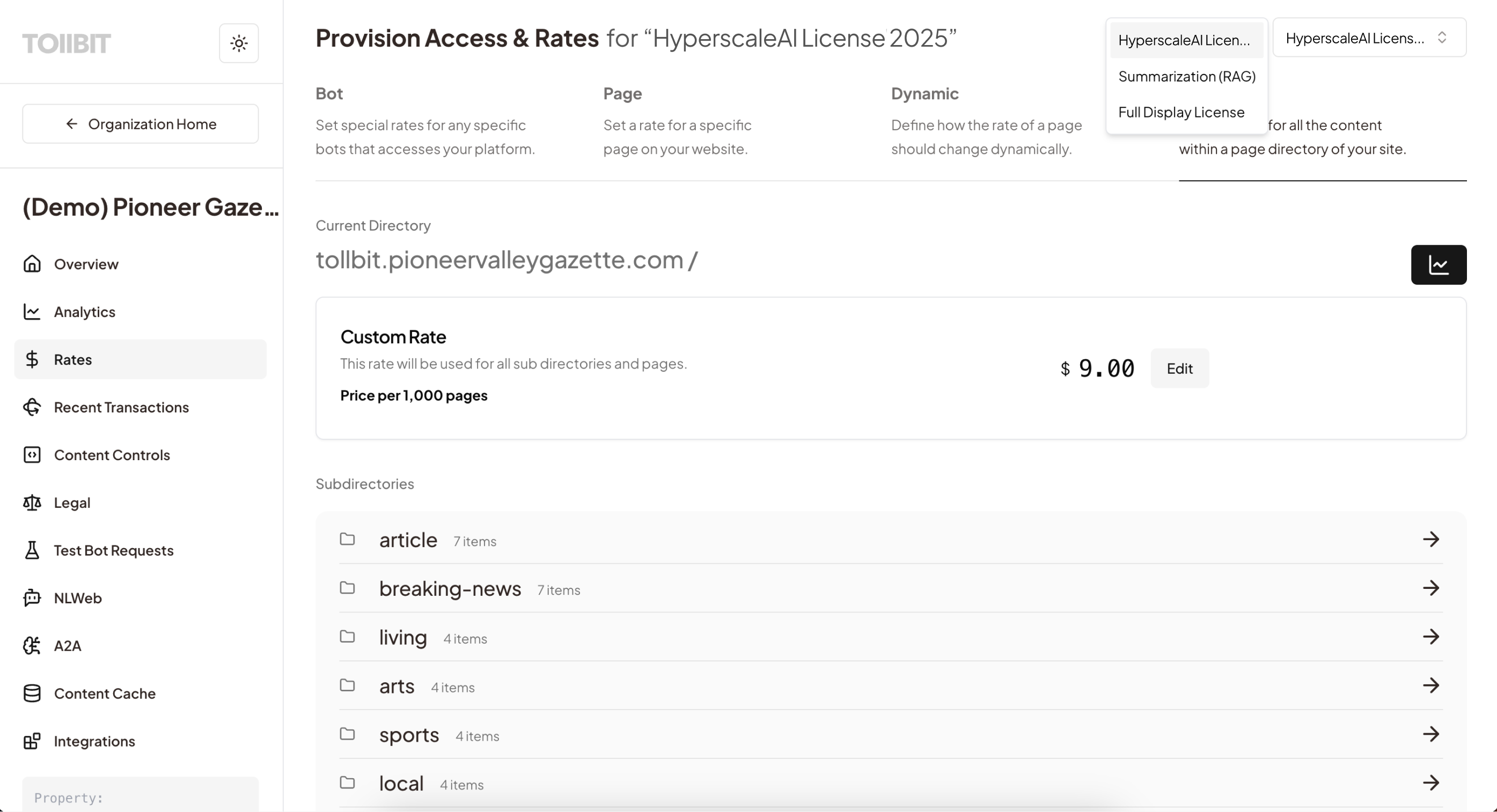Open NLWeb bot page
This screenshot has width=1497, height=812.
click(77, 597)
